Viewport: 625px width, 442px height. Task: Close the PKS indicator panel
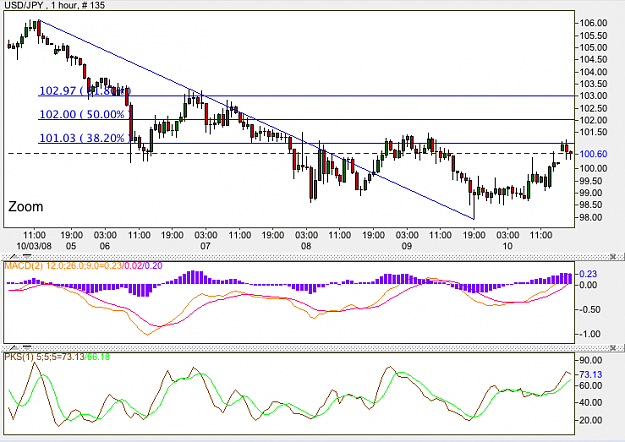pos(613,348)
